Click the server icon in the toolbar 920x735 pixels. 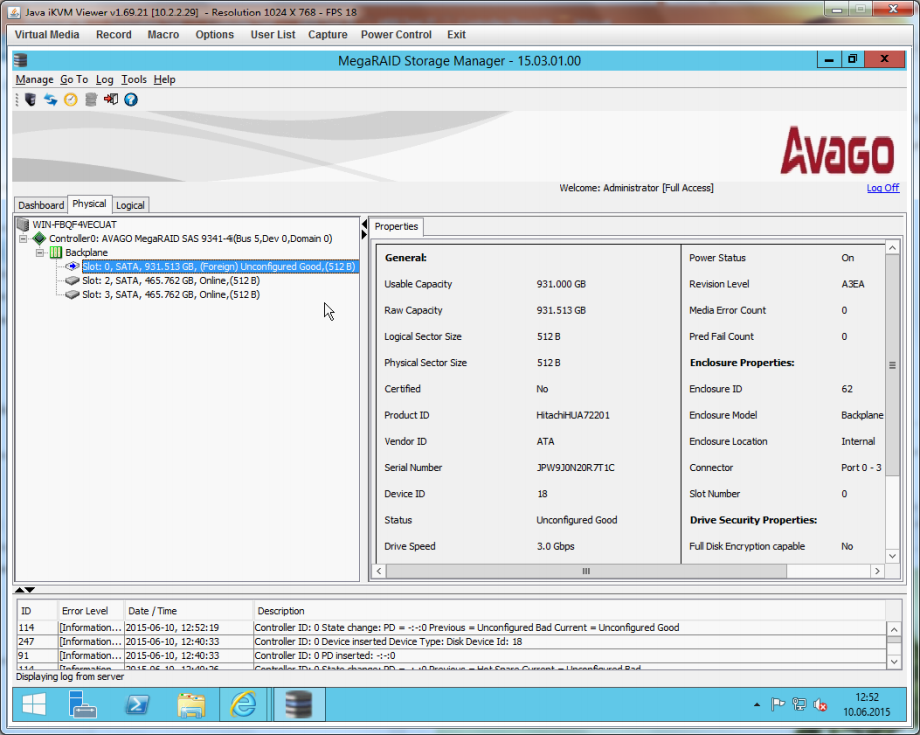pyautogui.click(x=31, y=99)
